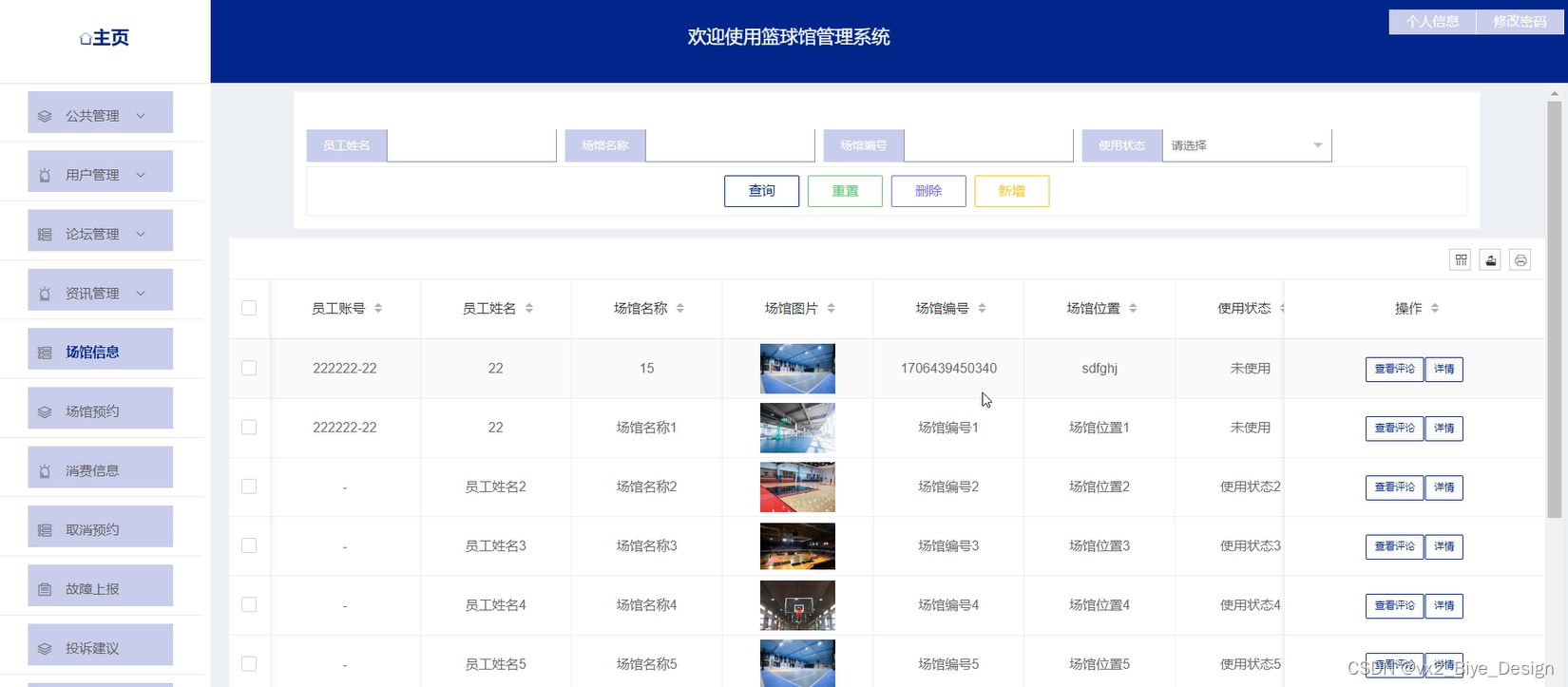Open the column filter icon above table
Image resolution: width=1568 pixels, height=687 pixels.
1461,259
